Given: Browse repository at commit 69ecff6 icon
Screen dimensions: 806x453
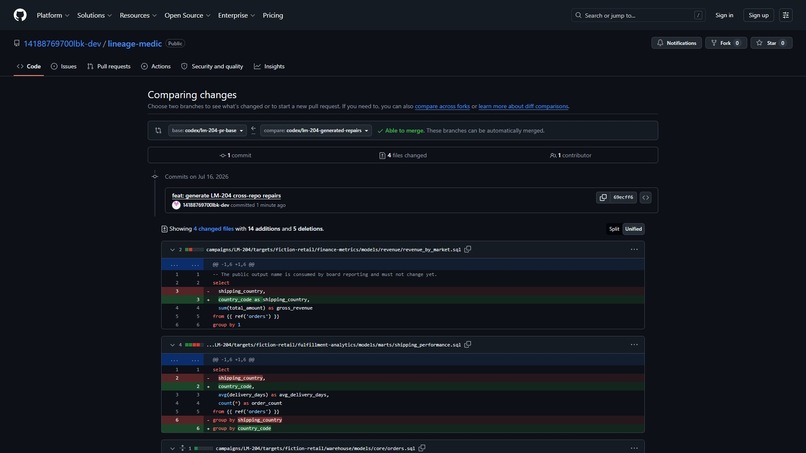Looking at the screenshot, I should 646,197.
